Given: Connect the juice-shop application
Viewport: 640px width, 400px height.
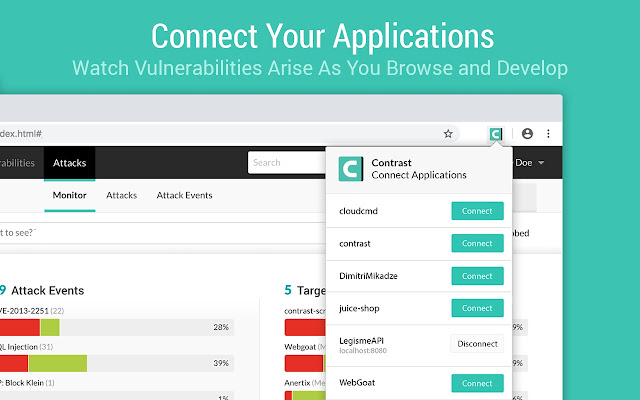Looking at the screenshot, I should pyautogui.click(x=477, y=308).
